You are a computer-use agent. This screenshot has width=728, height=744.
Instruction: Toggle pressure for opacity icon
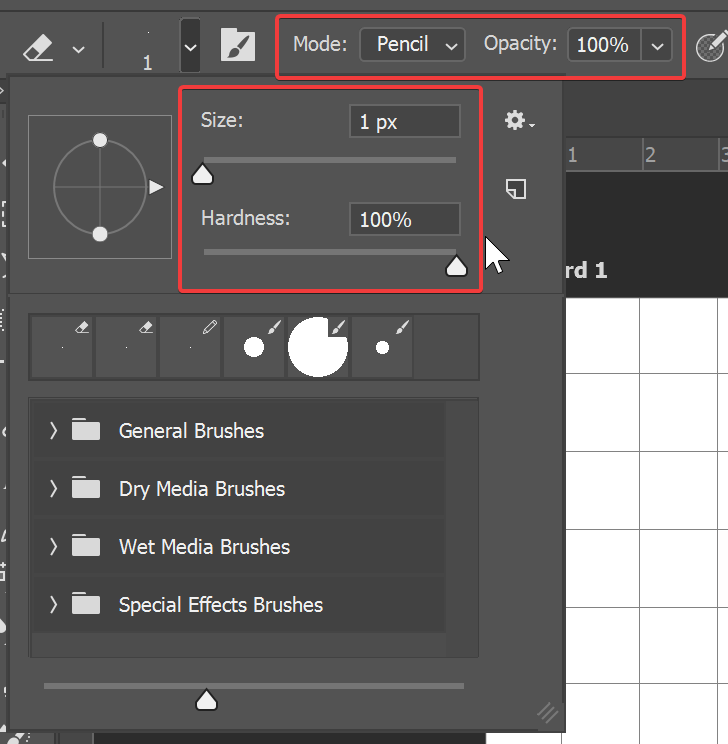pyautogui.click(x=711, y=45)
